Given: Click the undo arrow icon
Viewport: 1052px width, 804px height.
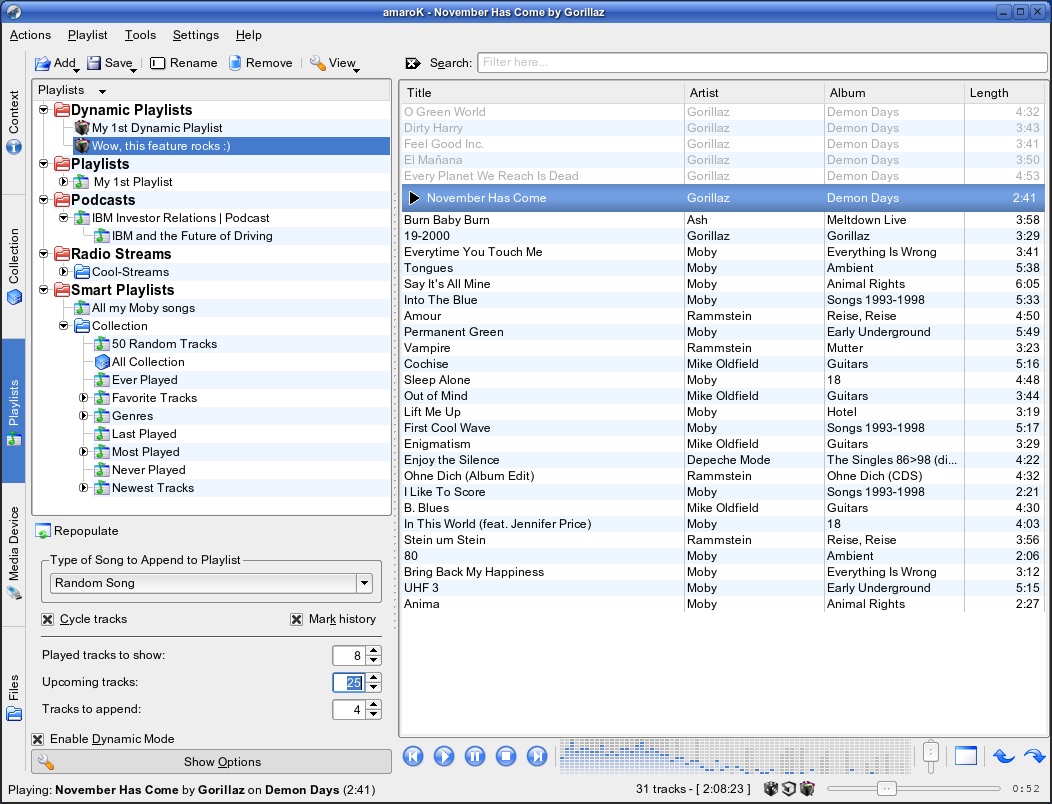Looking at the screenshot, I should (x=1004, y=756).
